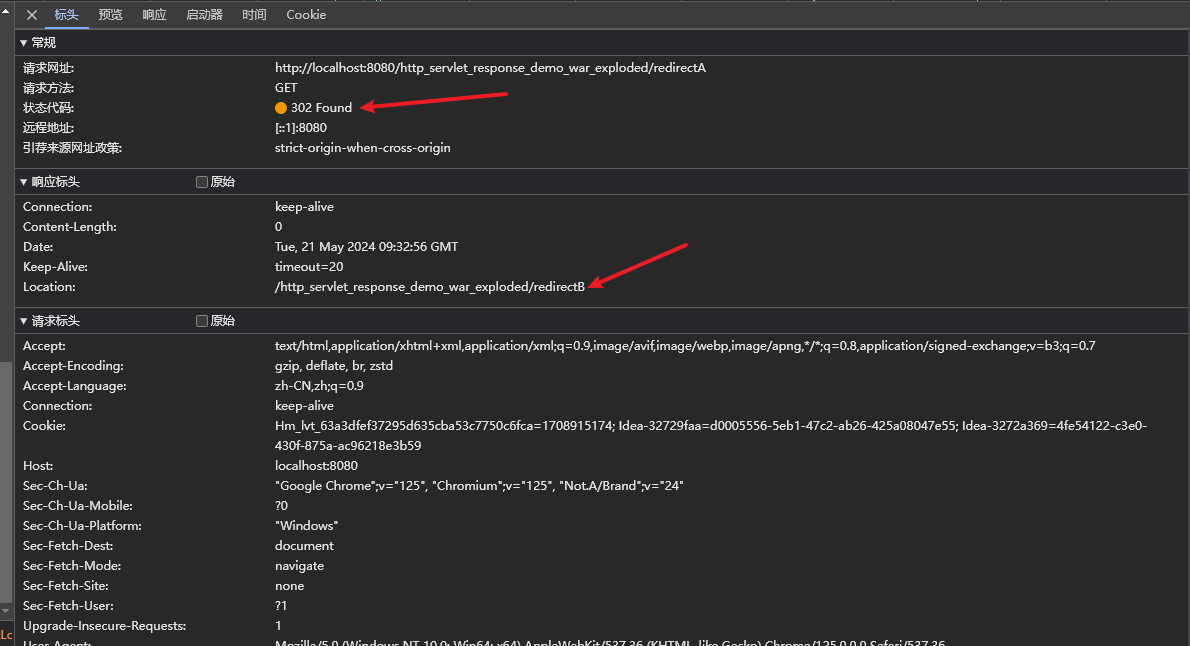Open the Cookie tab

[x=306, y=15]
